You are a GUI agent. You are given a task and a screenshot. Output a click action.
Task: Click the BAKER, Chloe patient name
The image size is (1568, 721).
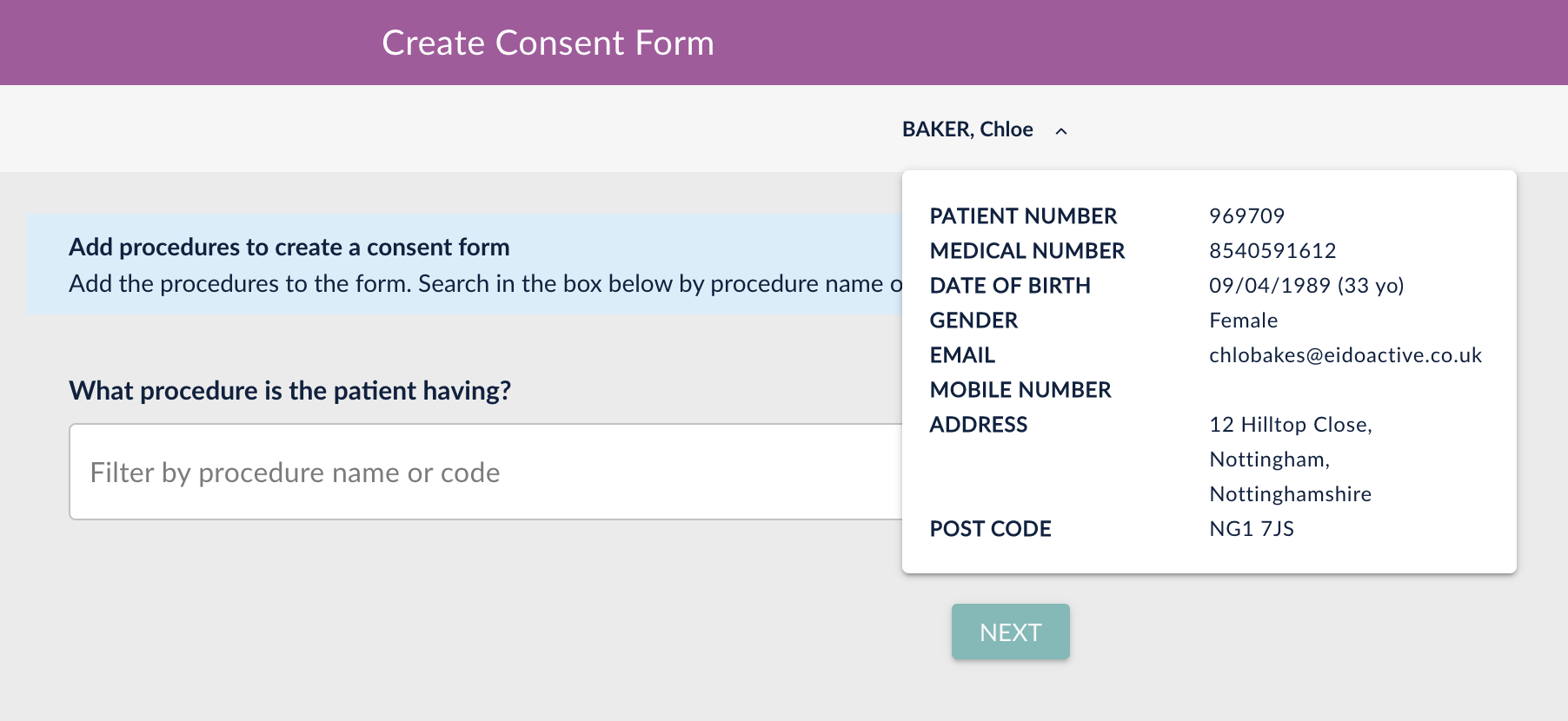click(967, 129)
